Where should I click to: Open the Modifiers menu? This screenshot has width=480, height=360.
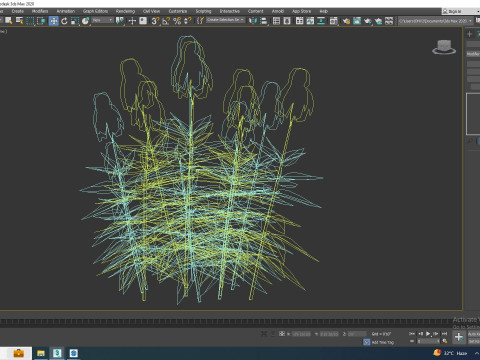(40, 11)
